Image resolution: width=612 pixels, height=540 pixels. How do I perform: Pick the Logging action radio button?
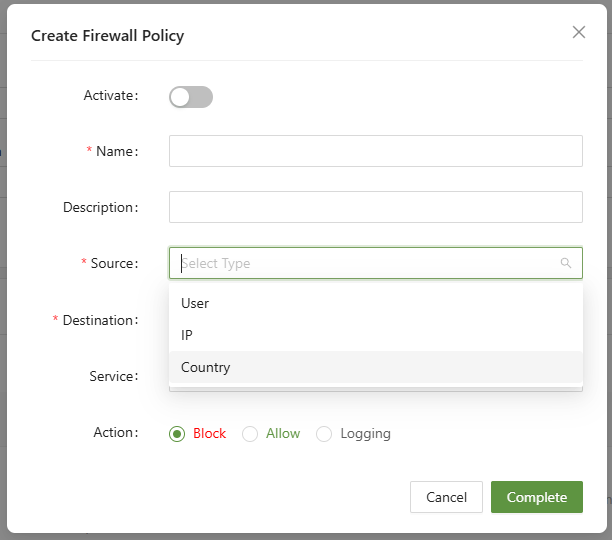(x=324, y=434)
